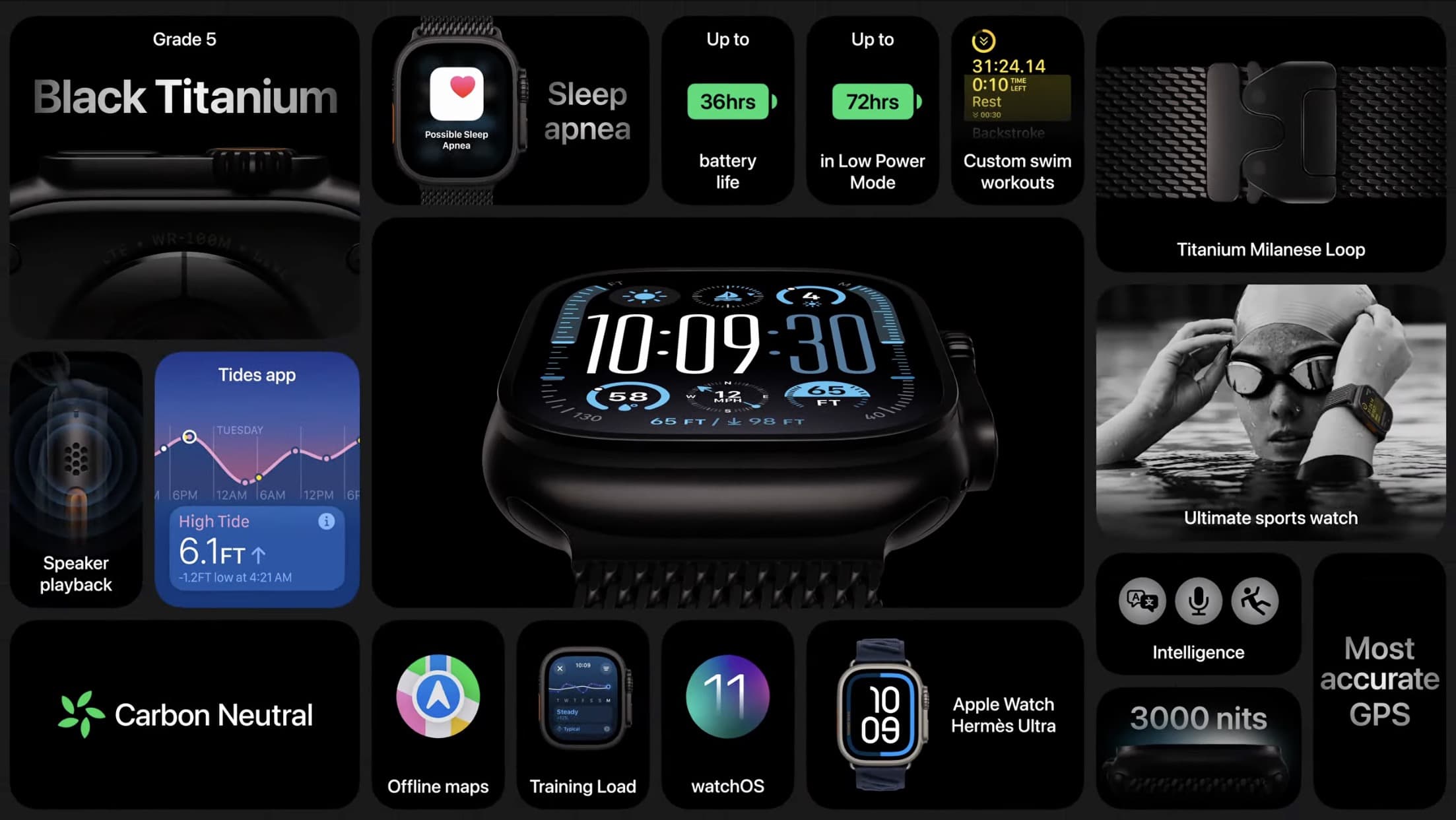Toggle Carbon Neutral certification display
This screenshot has height=820, width=1456.
(x=186, y=713)
